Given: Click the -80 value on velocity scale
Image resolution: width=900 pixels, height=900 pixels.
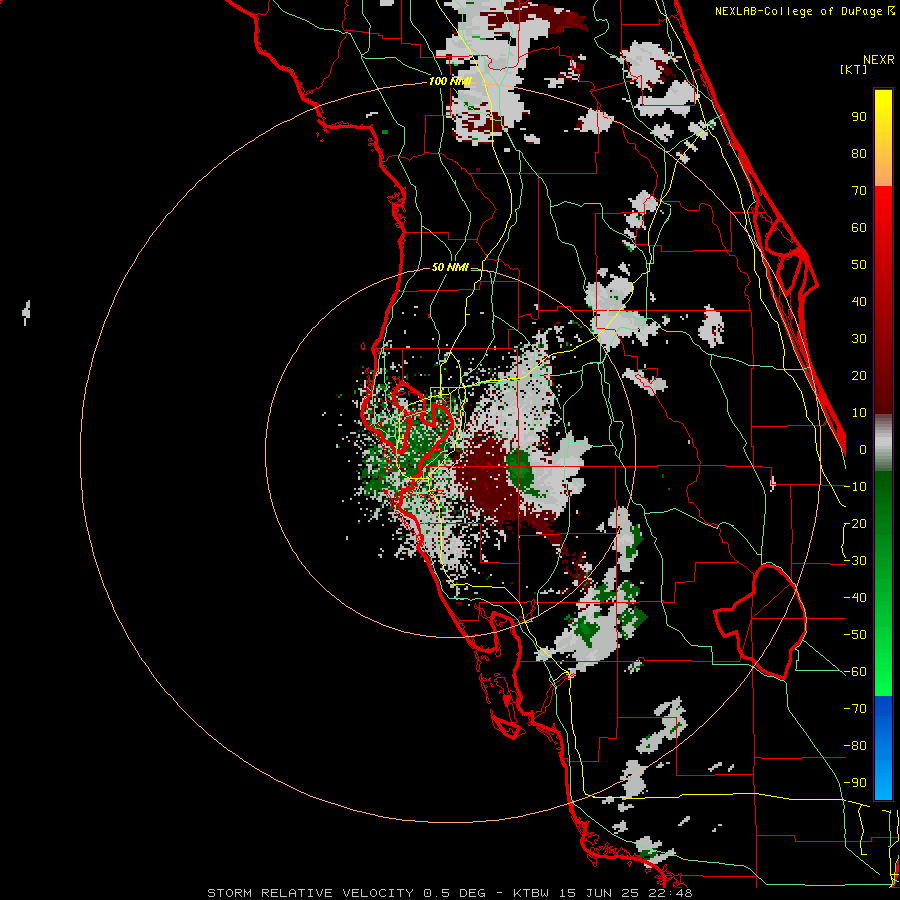Looking at the screenshot, I should tap(855, 746).
